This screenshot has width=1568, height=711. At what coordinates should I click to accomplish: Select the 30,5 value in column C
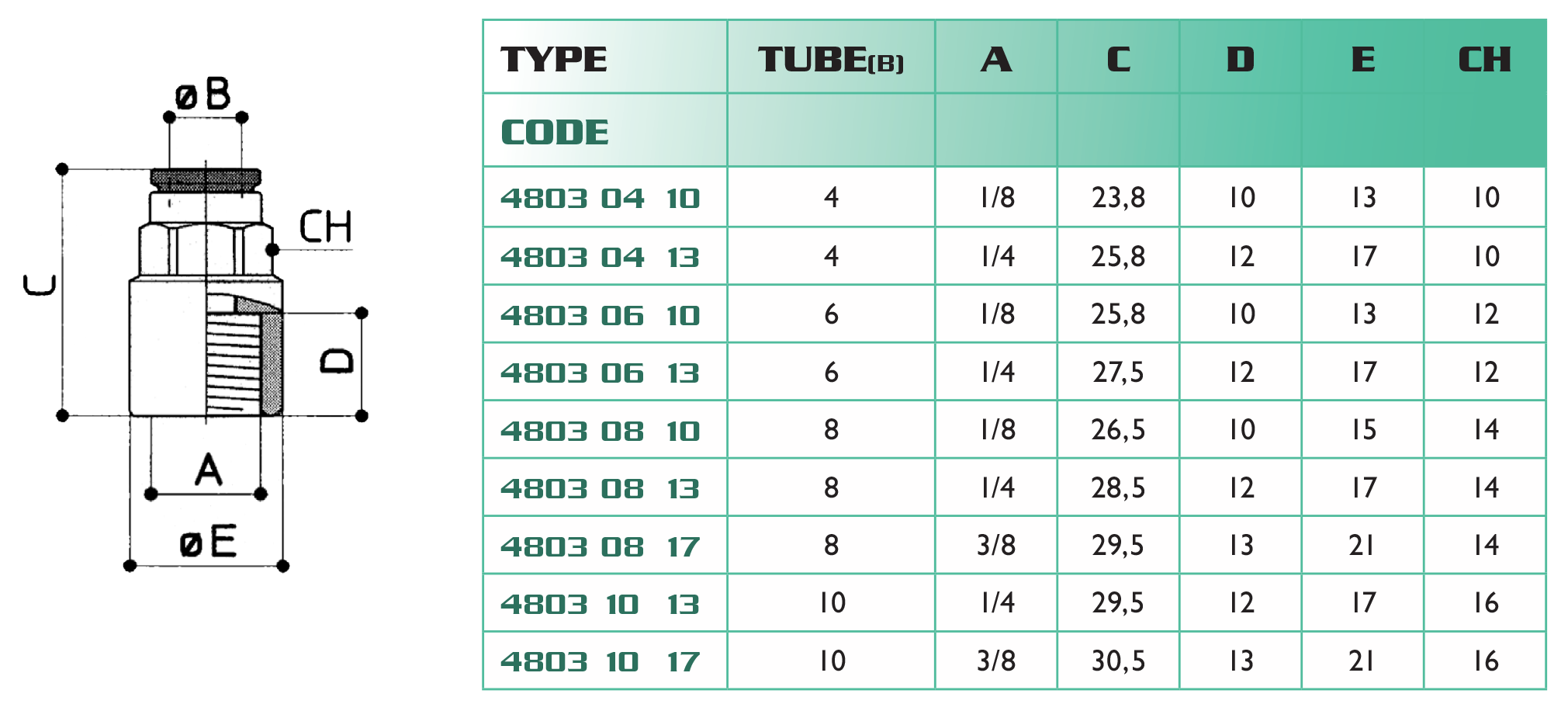tap(1118, 661)
